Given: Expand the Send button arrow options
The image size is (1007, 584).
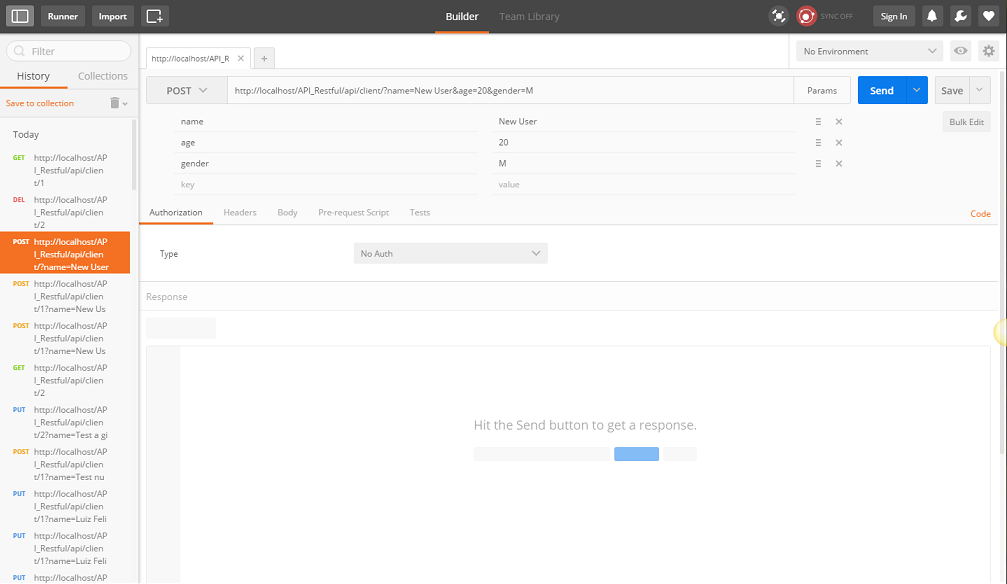Looking at the screenshot, I should (x=916, y=90).
